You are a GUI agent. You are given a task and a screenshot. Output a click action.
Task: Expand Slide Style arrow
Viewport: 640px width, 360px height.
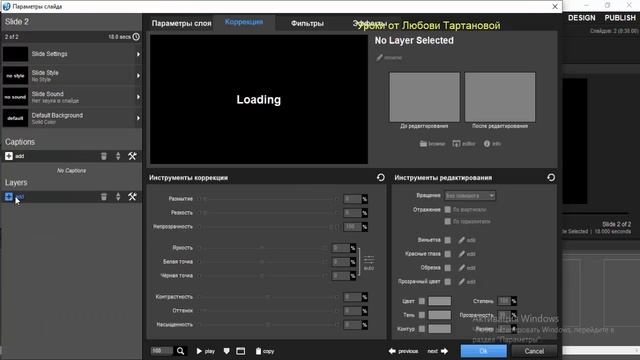138,76
